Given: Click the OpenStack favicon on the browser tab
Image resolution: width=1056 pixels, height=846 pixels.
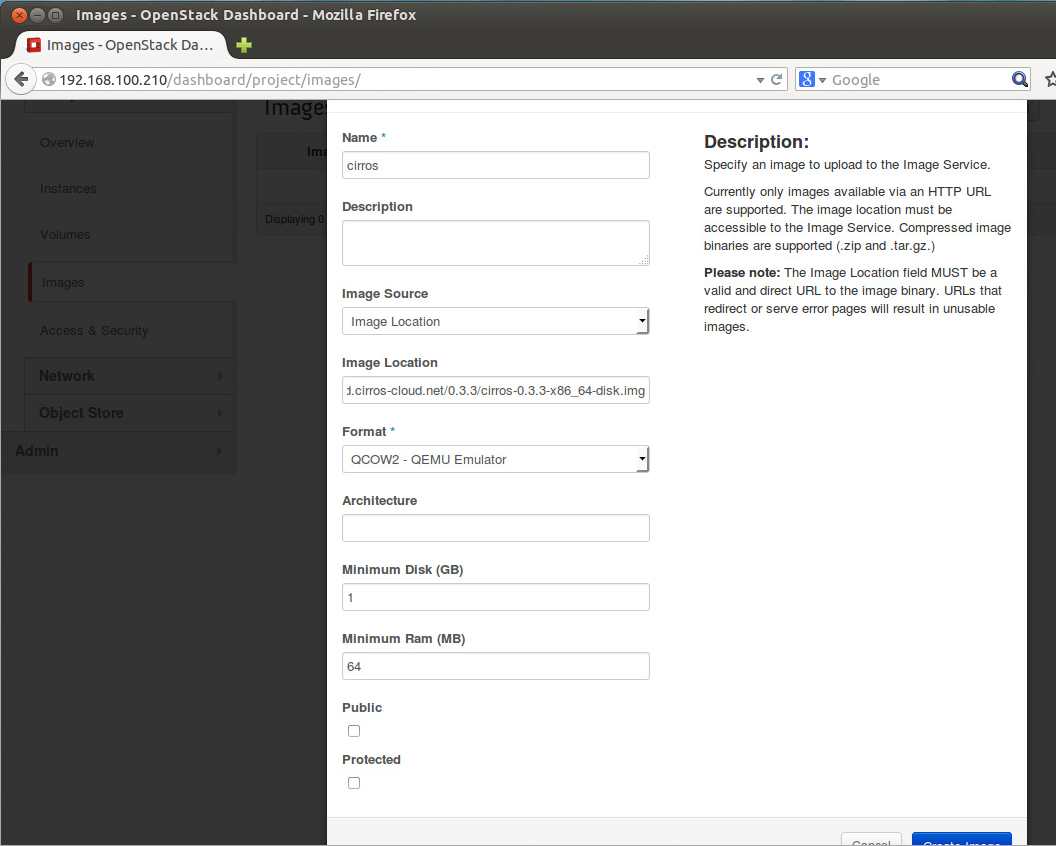Looking at the screenshot, I should [31, 45].
